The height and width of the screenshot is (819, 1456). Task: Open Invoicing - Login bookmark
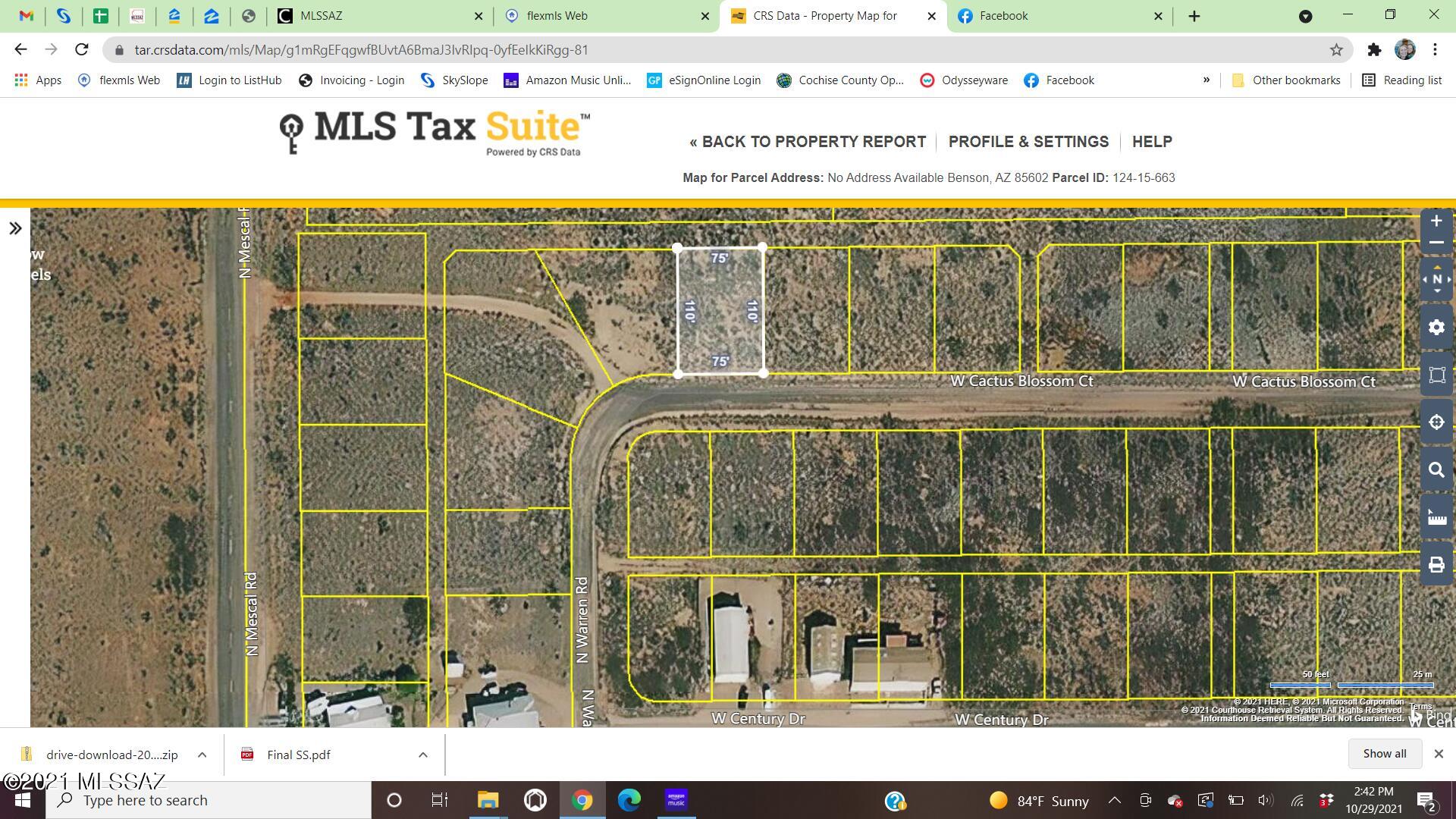[352, 80]
